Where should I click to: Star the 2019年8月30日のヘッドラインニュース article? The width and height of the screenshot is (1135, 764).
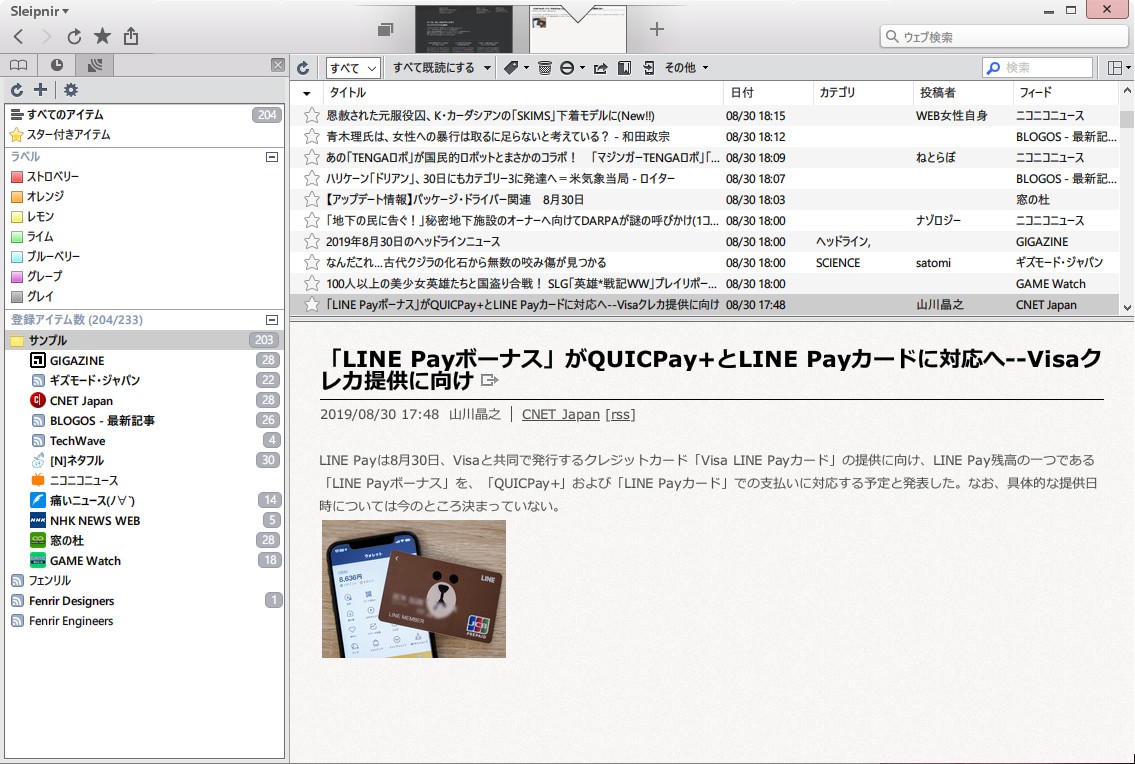pyautogui.click(x=311, y=241)
